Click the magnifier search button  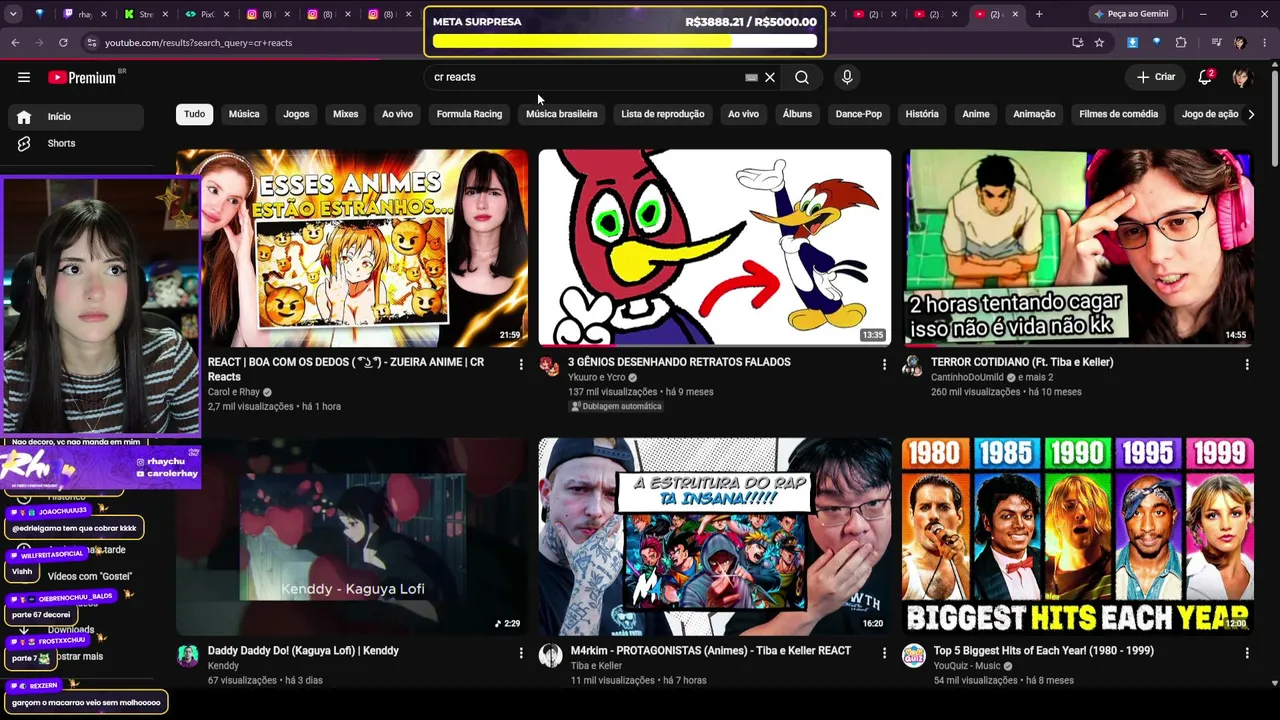802,77
